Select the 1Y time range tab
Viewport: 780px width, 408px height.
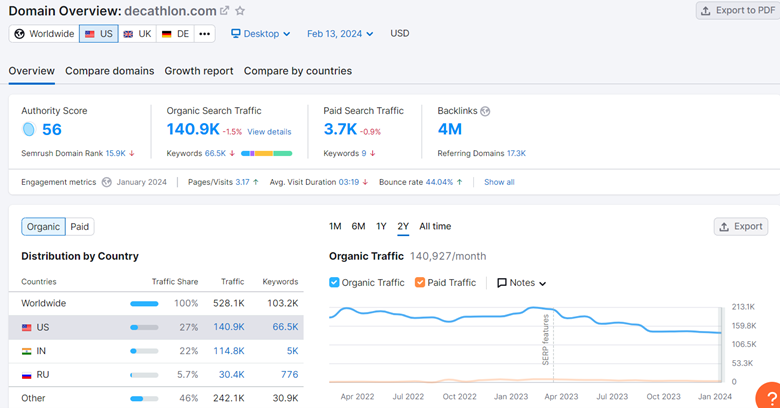pos(381,226)
